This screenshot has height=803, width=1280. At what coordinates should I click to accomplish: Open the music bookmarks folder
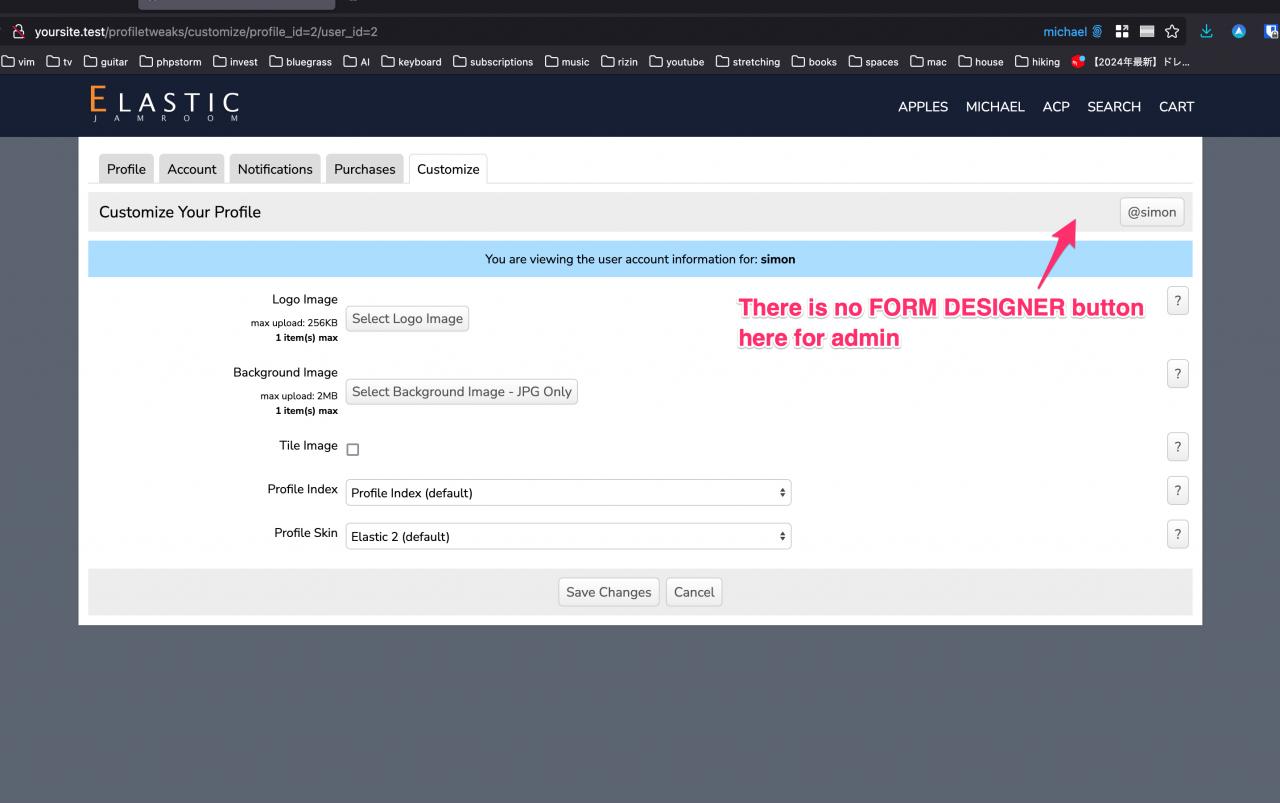(567, 62)
